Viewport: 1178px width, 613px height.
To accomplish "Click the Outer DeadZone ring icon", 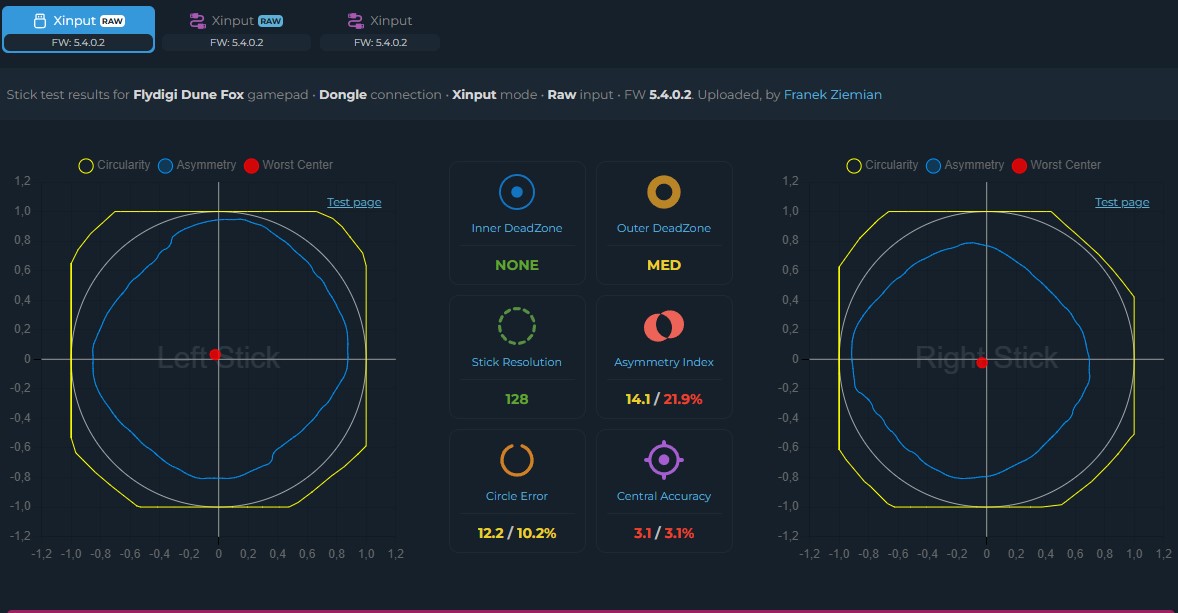I will pos(663,192).
